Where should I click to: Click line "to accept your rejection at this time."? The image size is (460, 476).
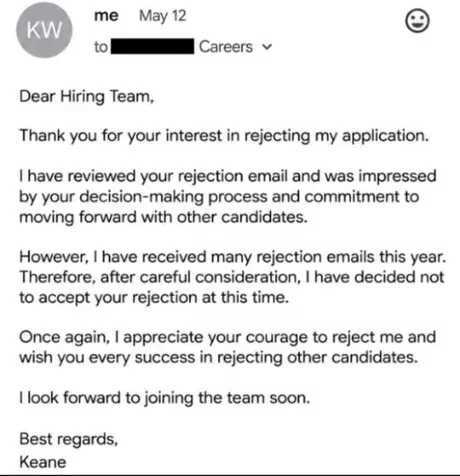point(154,298)
